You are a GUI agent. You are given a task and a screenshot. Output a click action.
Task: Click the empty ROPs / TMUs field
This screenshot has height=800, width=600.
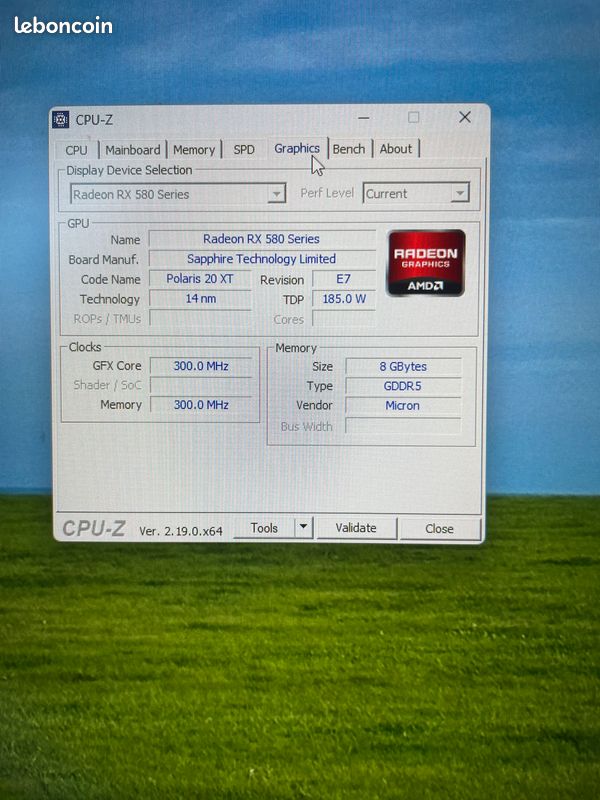pos(200,318)
